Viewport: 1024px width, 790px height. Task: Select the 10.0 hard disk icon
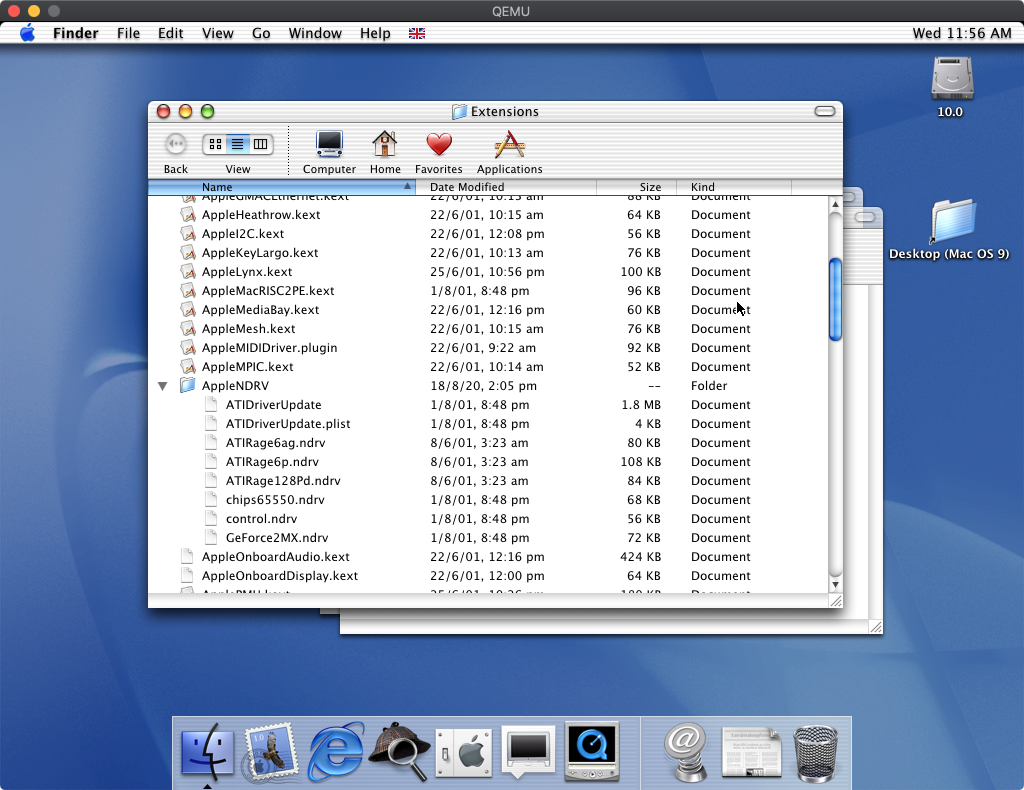tap(952, 78)
